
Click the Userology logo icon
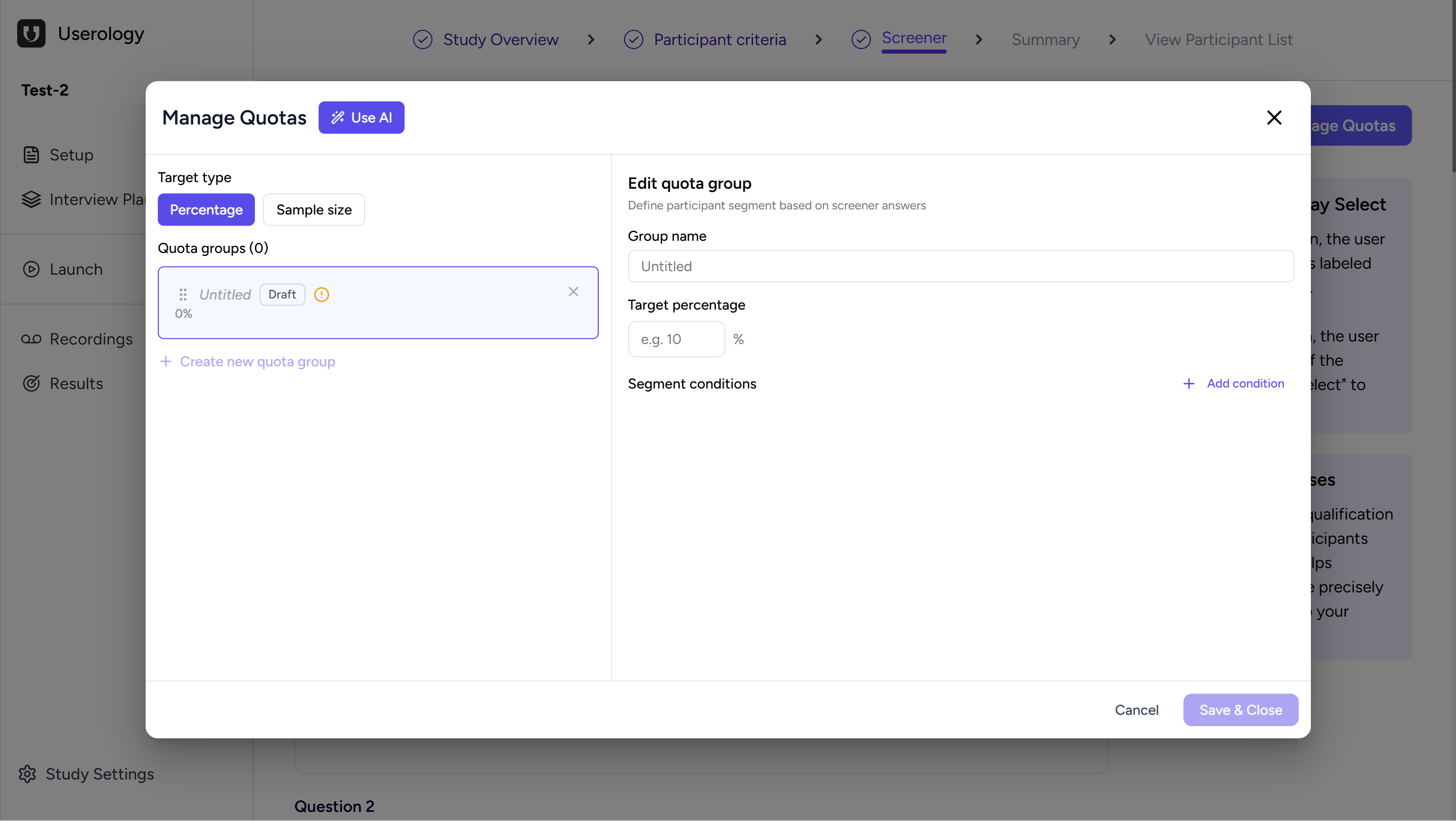[31, 33]
